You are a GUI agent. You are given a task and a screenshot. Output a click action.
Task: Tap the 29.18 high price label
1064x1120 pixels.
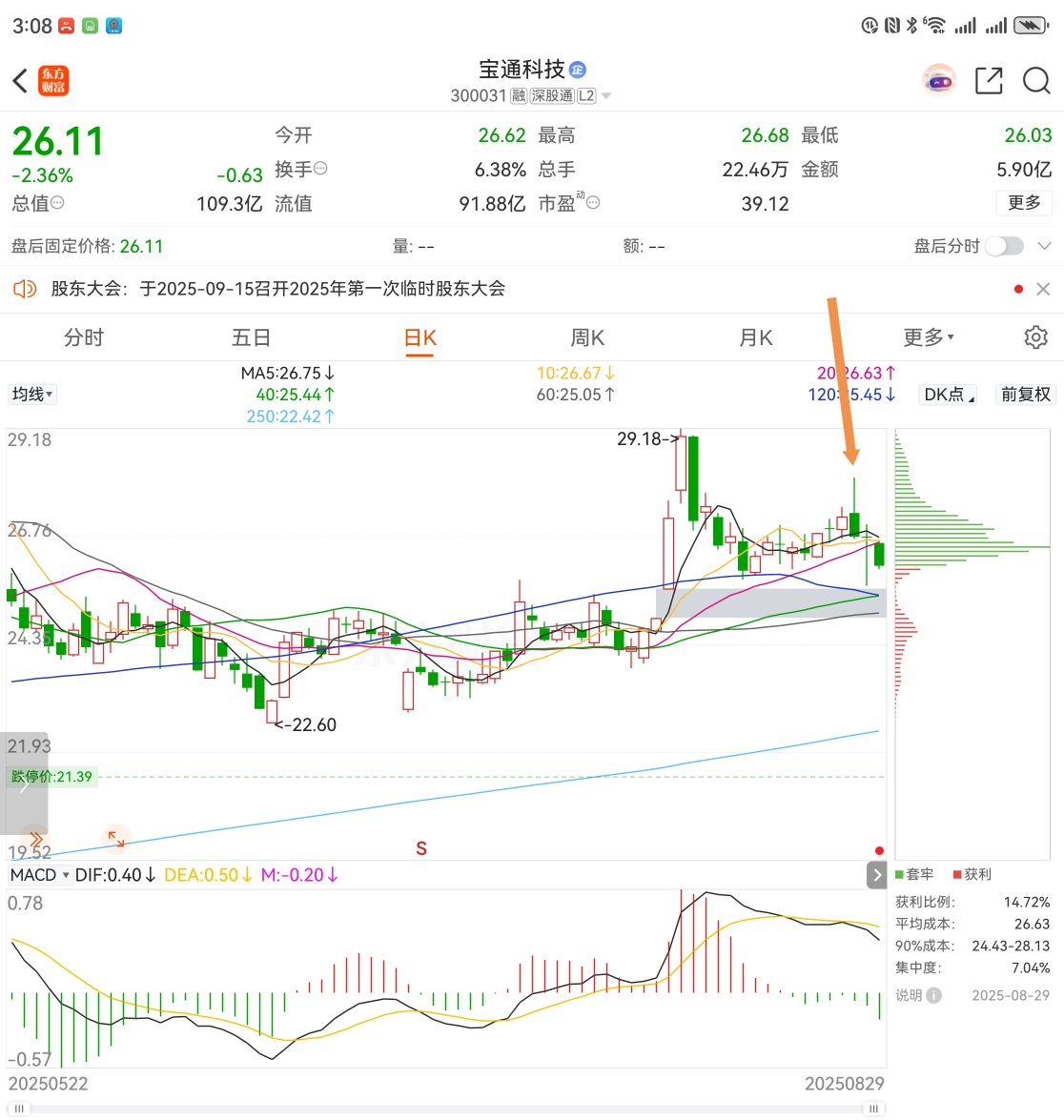coord(647,438)
